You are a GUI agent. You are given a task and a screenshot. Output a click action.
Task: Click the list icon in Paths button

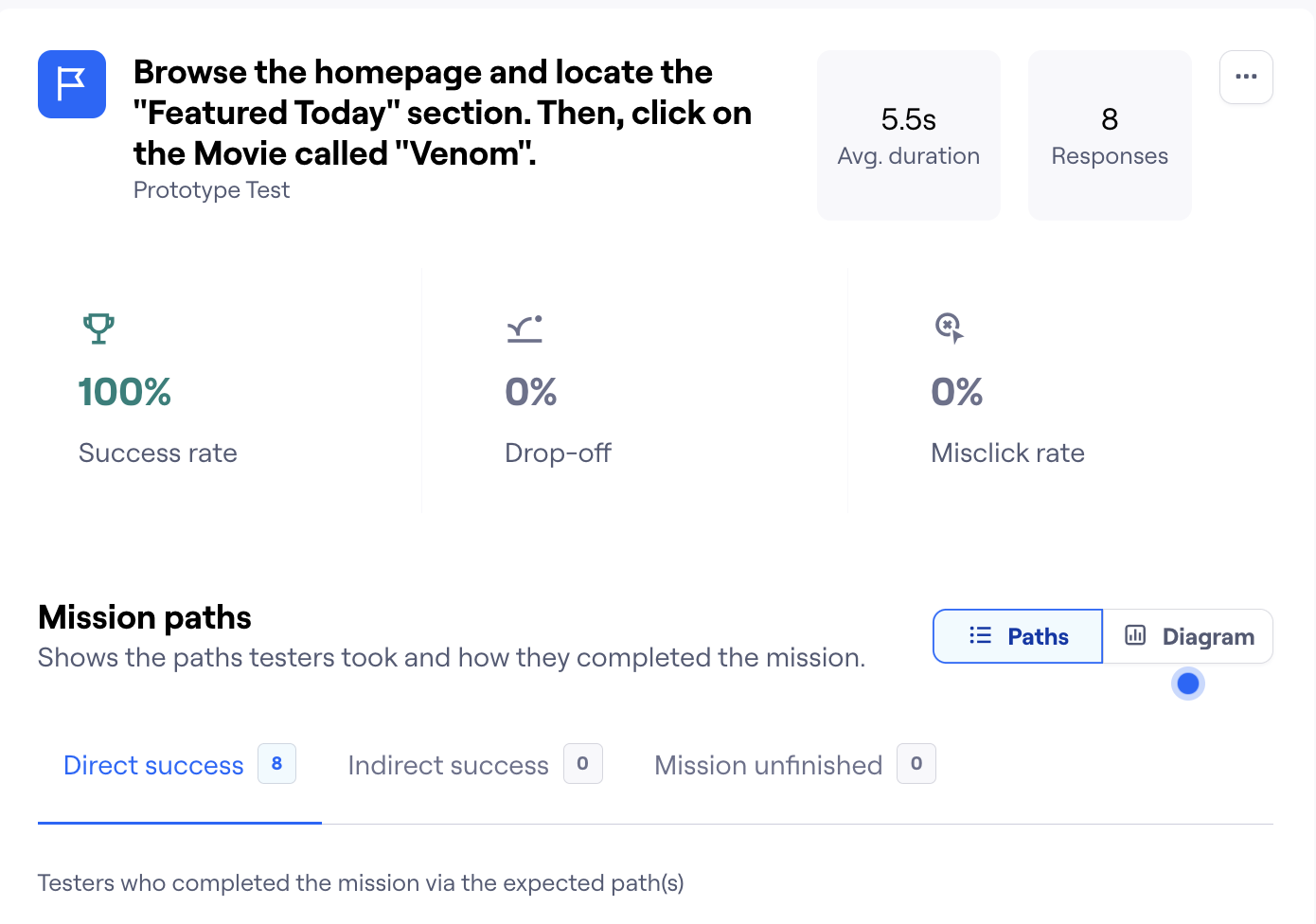tap(980, 636)
